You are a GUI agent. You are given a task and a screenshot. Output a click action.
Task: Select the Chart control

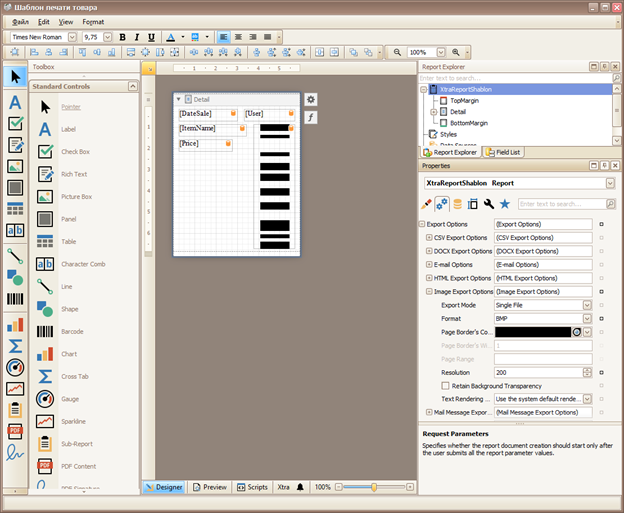click(x=69, y=354)
